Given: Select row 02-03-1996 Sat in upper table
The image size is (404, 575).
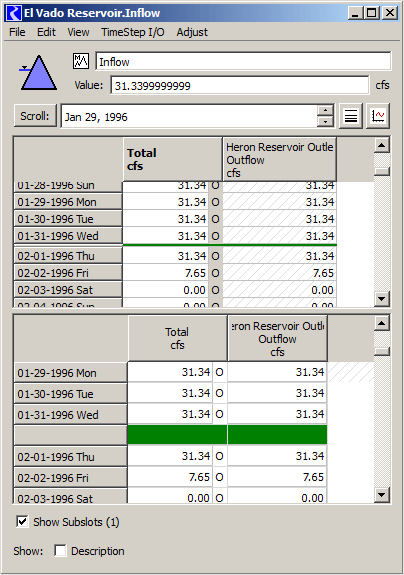Looking at the screenshot, I should pyautogui.click(x=68, y=290).
